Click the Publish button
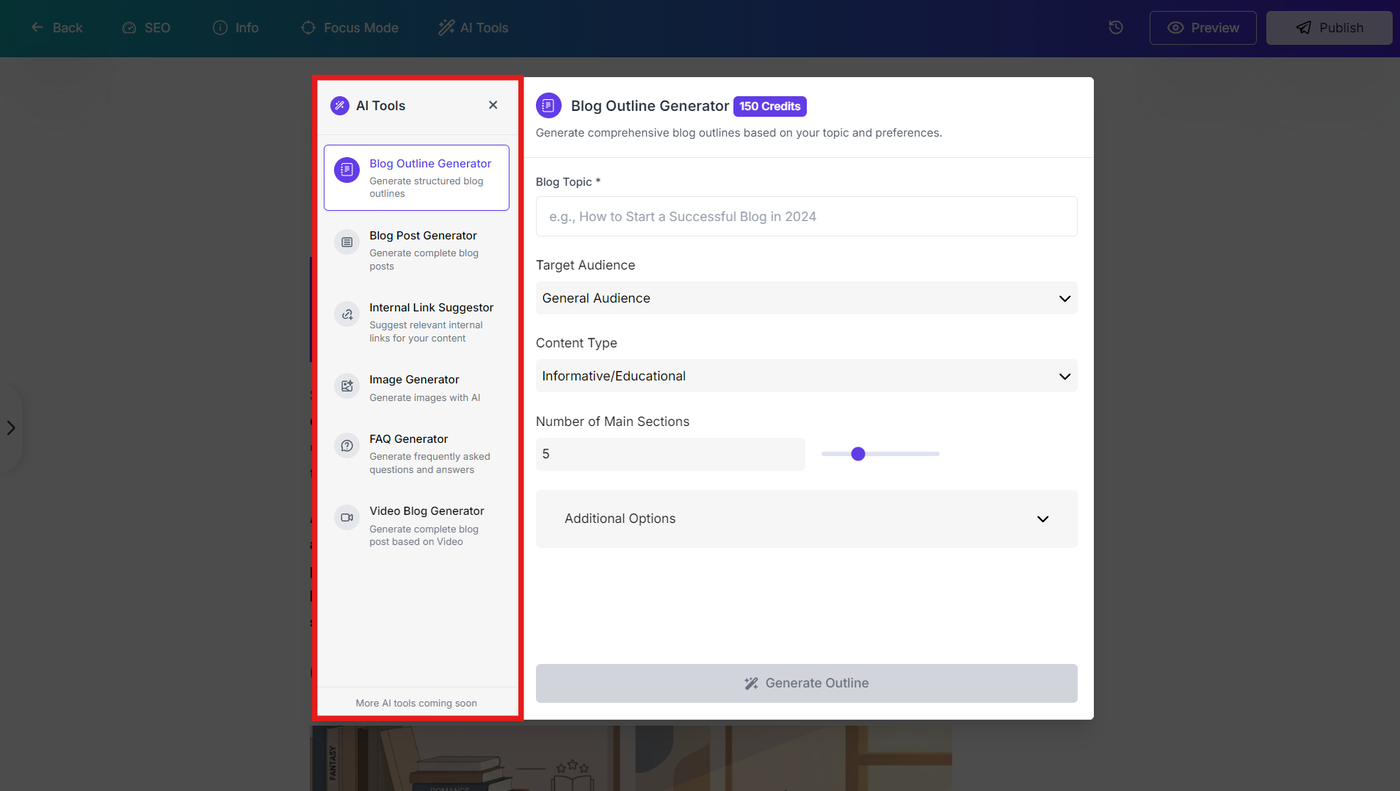Viewport: 1400px width, 791px height. point(1329,28)
